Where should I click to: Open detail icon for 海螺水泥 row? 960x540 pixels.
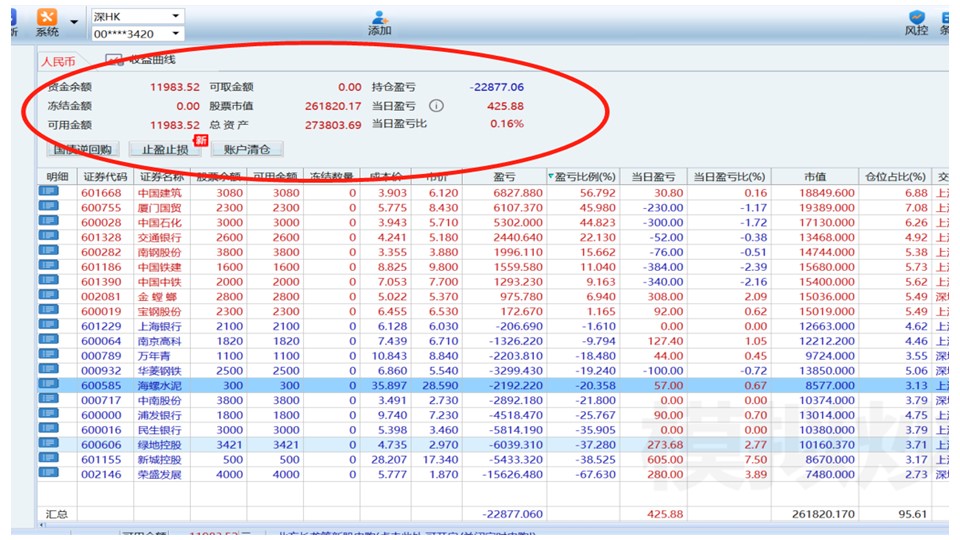click(48, 384)
